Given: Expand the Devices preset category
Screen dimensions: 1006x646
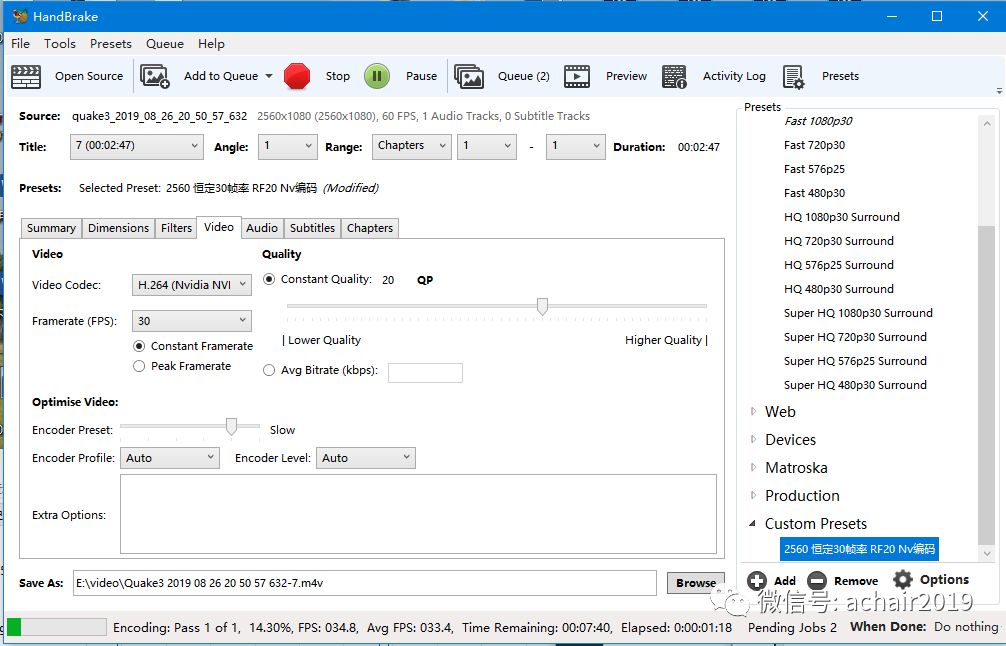Looking at the screenshot, I should pos(753,439).
